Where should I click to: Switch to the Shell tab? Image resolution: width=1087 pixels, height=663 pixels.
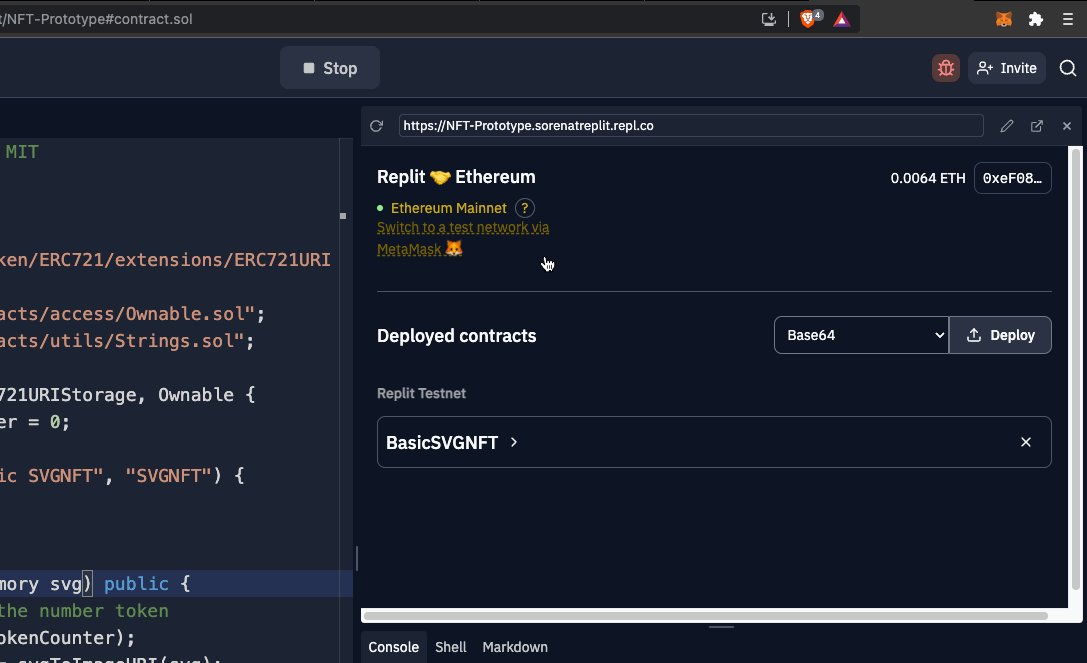click(451, 647)
